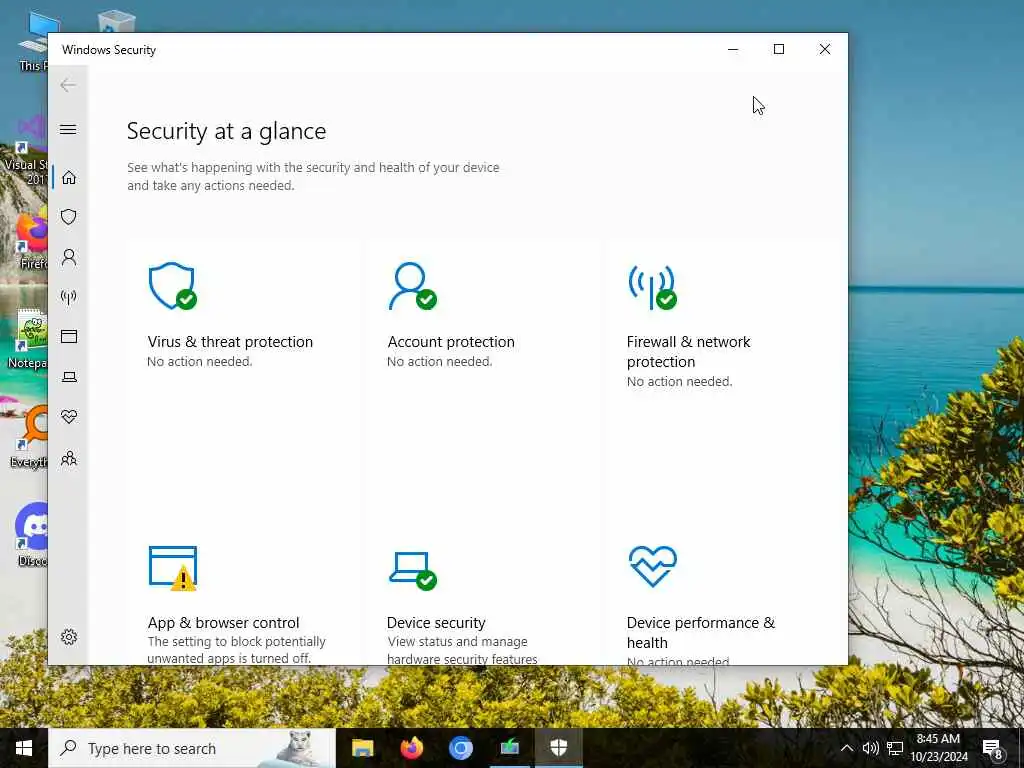Maximize the Windows Security window
The width and height of the screenshot is (1024, 768).
pyautogui.click(x=779, y=50)
